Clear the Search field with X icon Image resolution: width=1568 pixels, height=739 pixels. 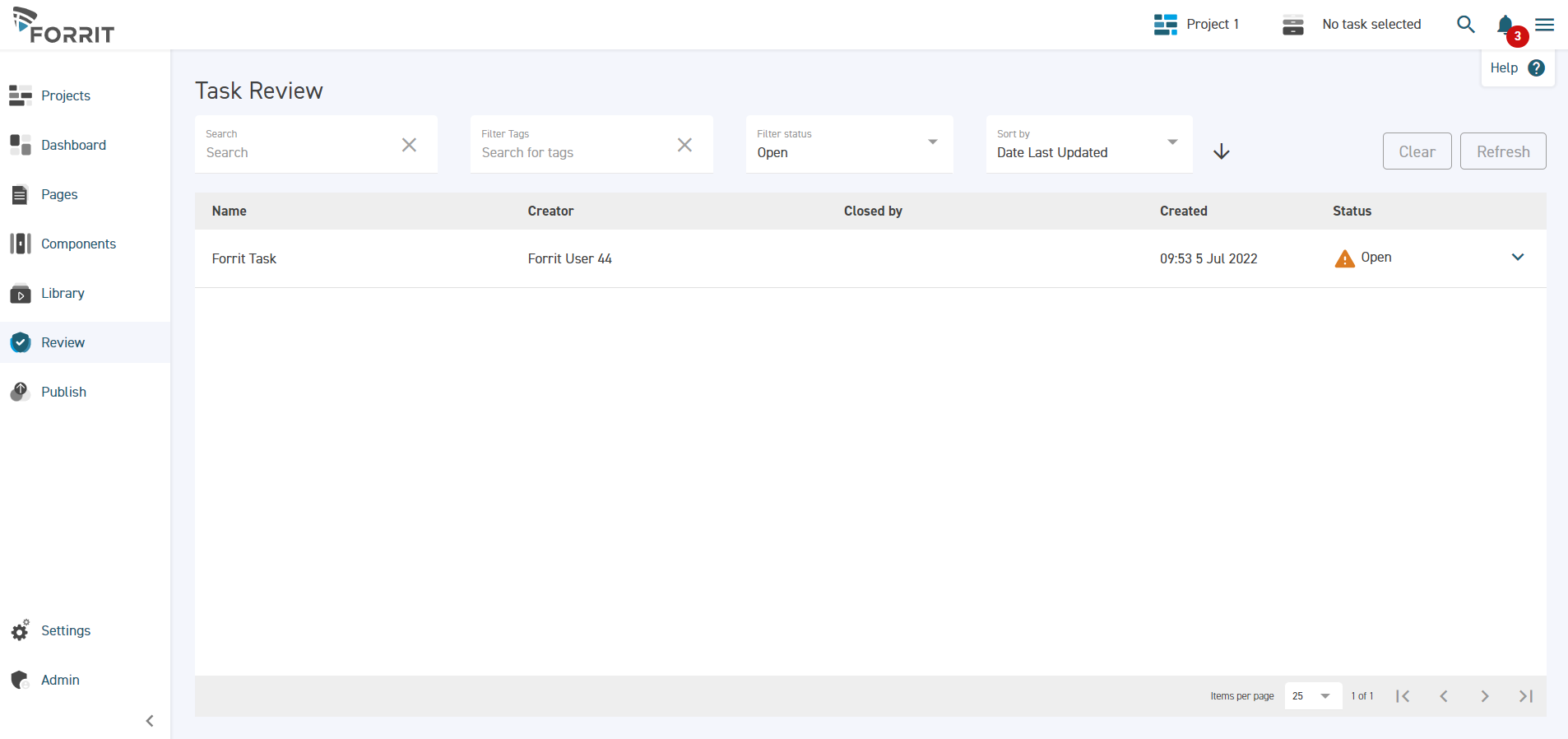409,145
